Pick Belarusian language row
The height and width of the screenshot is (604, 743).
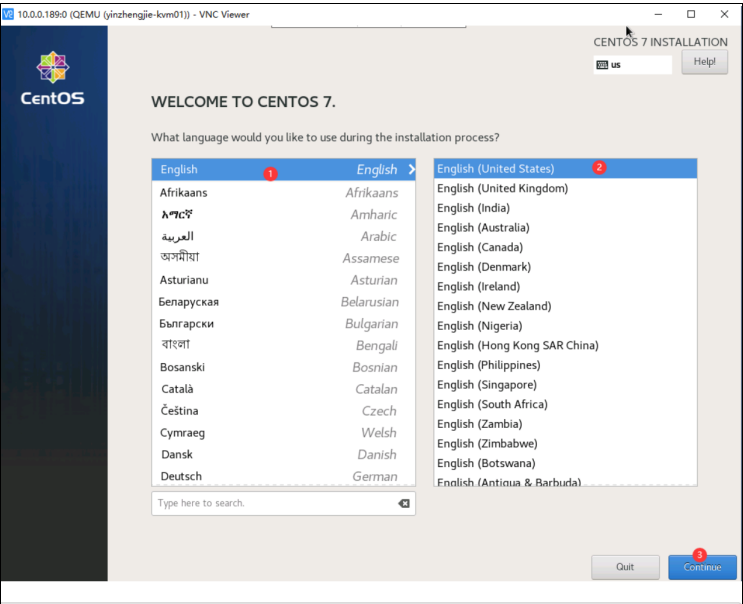(x=283, y=302)
